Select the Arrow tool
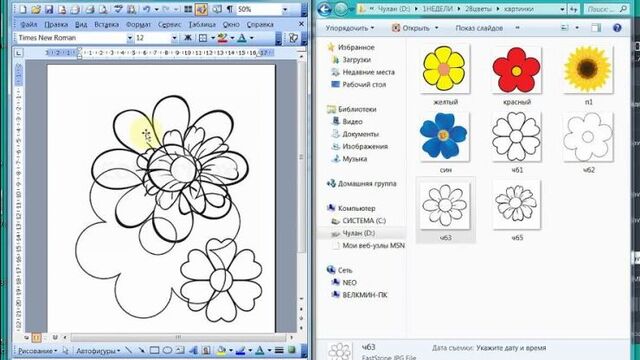Screen dimensions: 640x360 [141, 351]
